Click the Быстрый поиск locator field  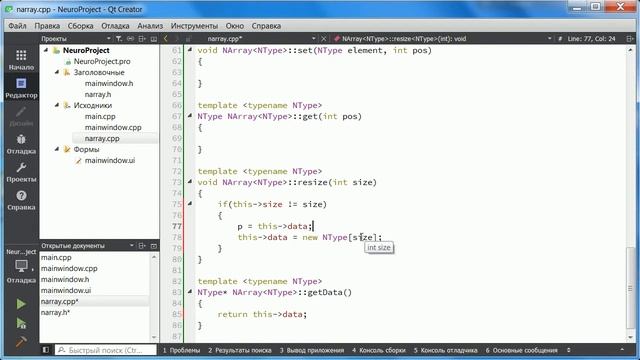(x=105, y=350)
